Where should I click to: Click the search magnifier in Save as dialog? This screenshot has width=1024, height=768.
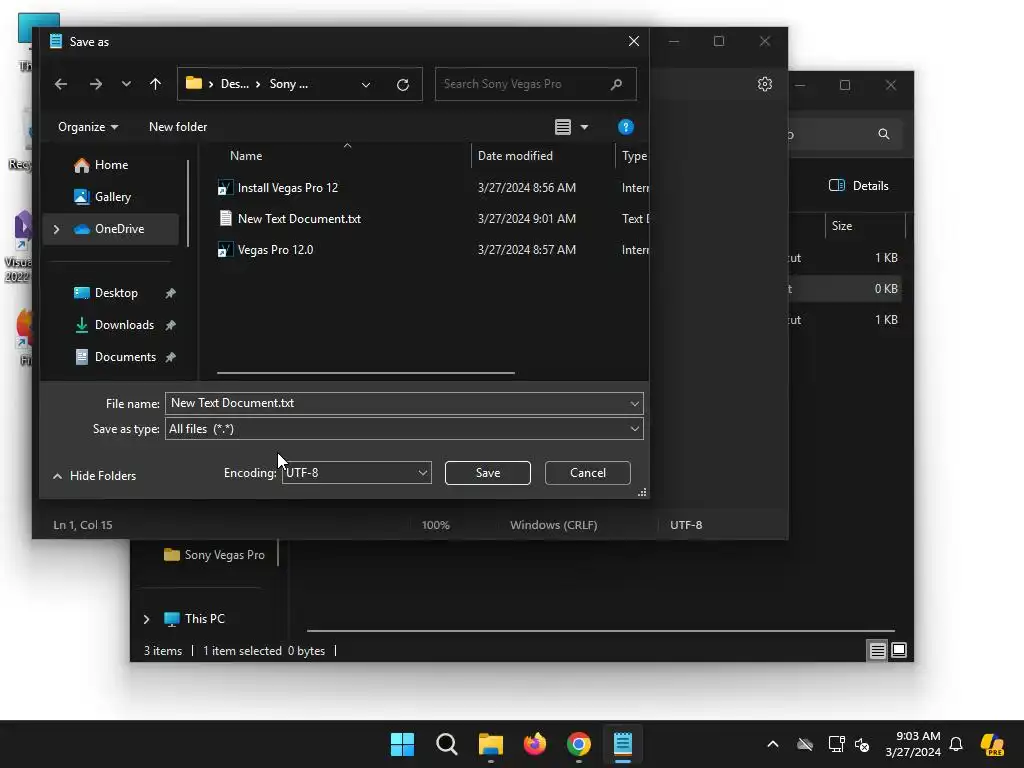click(616, 84)
